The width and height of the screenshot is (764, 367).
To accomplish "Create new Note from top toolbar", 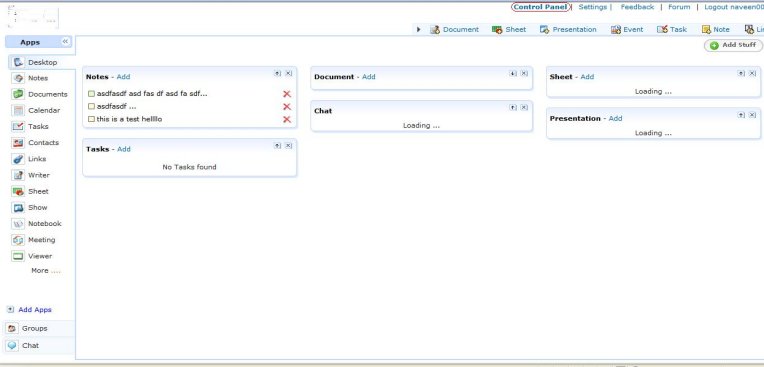I will [716, 30].
